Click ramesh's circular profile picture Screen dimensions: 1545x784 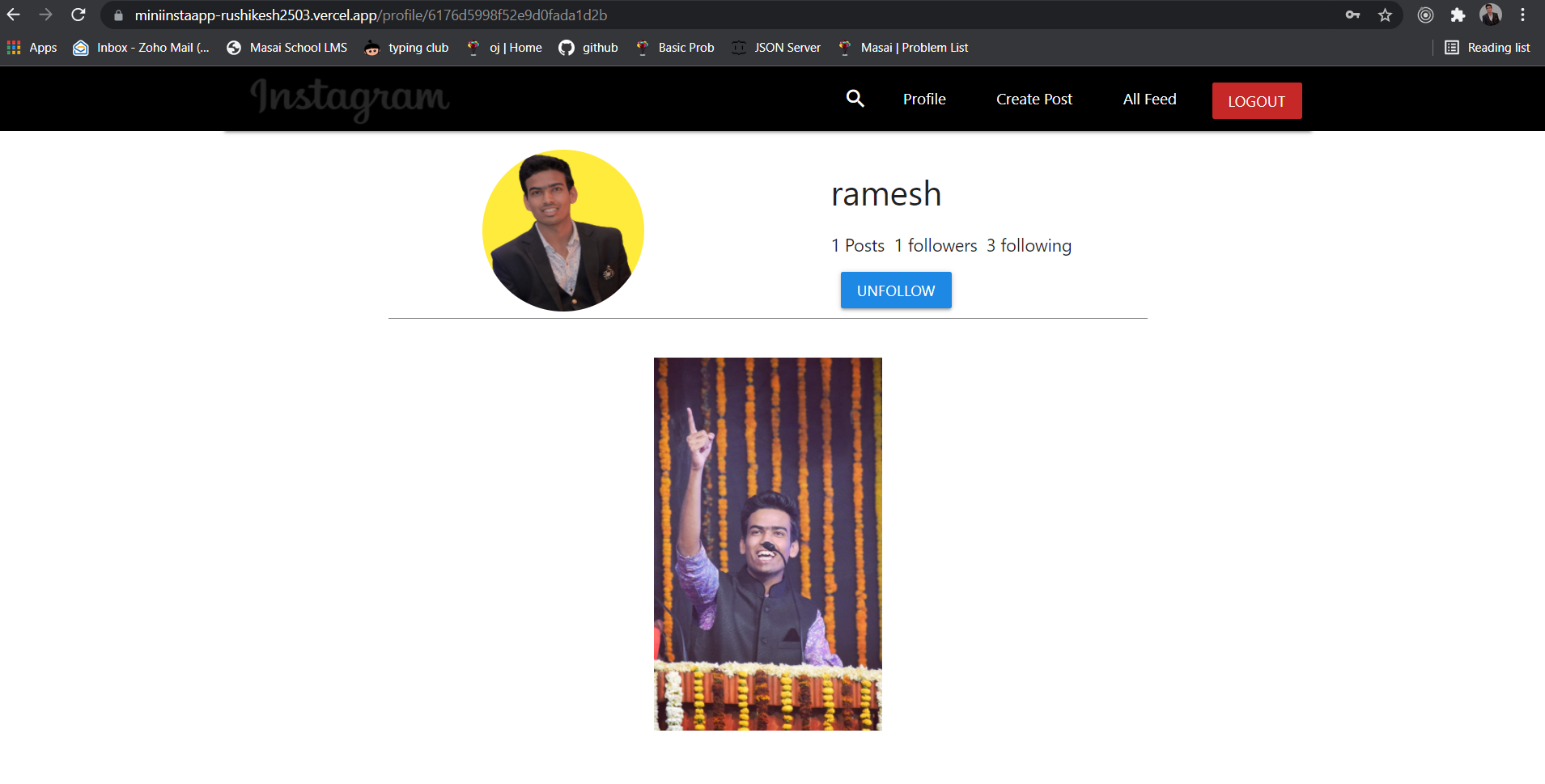tap(563, 231)
